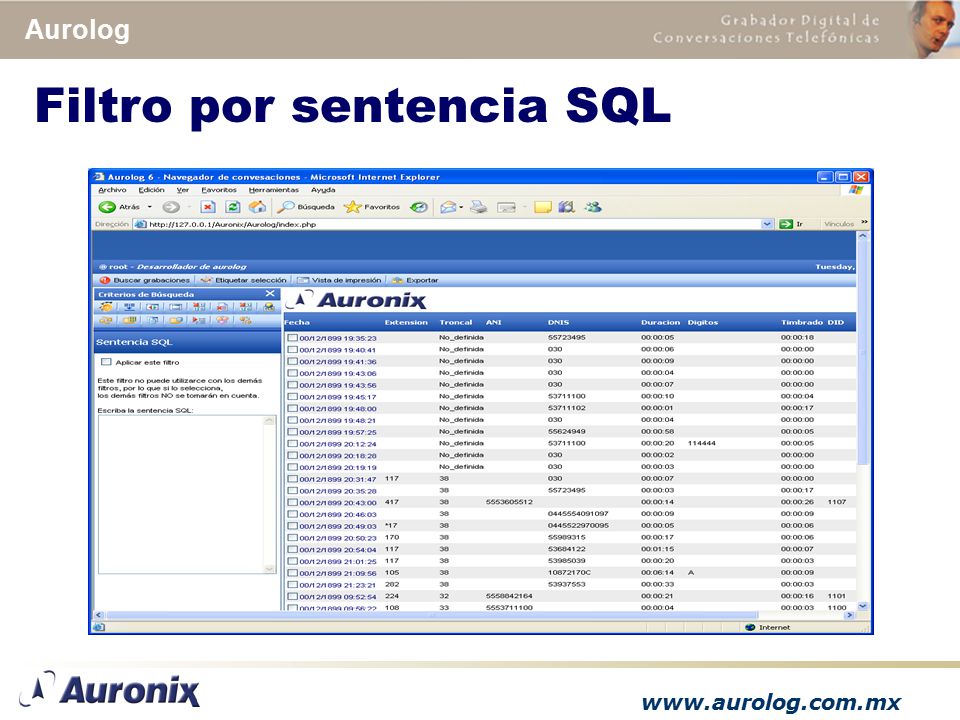Viewport: 960px width, 720px height.
Task: Click the Exportar folder icon
Action: tap(397, 280)
